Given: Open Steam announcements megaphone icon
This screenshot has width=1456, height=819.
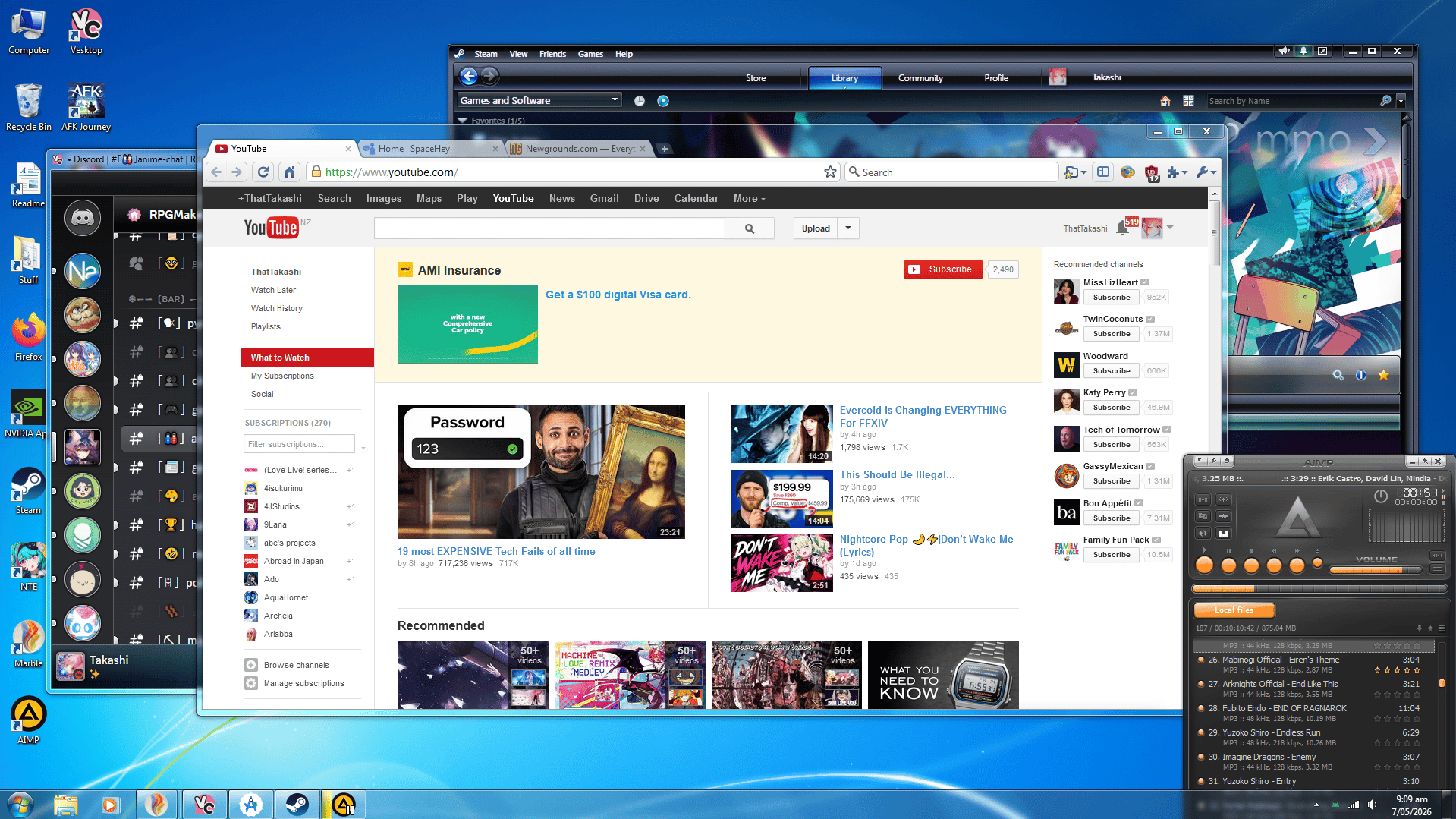Looking at the screenshot, I should click(1283, 51).
